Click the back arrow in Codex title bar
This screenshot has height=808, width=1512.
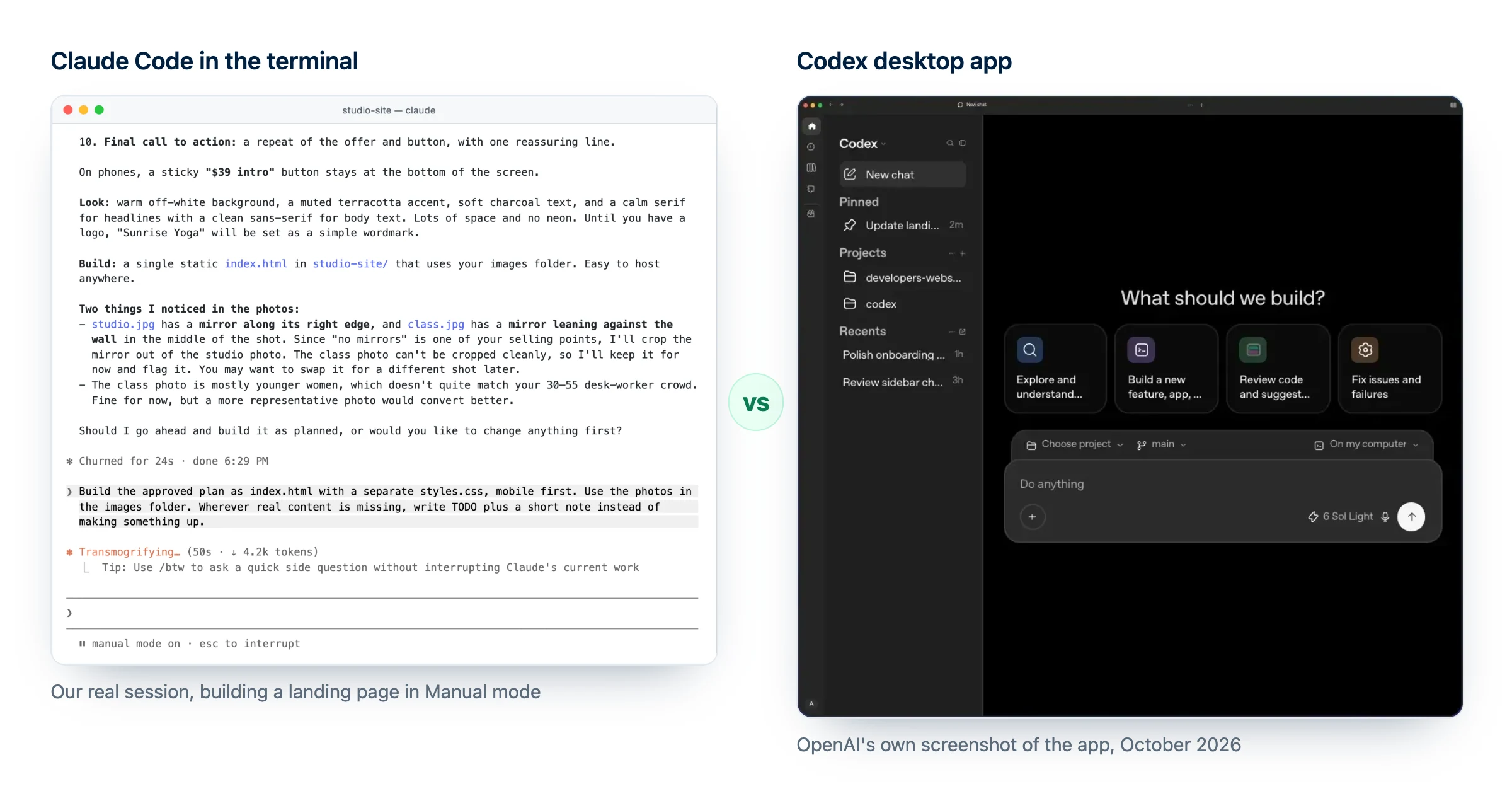(x=831, y=105)
